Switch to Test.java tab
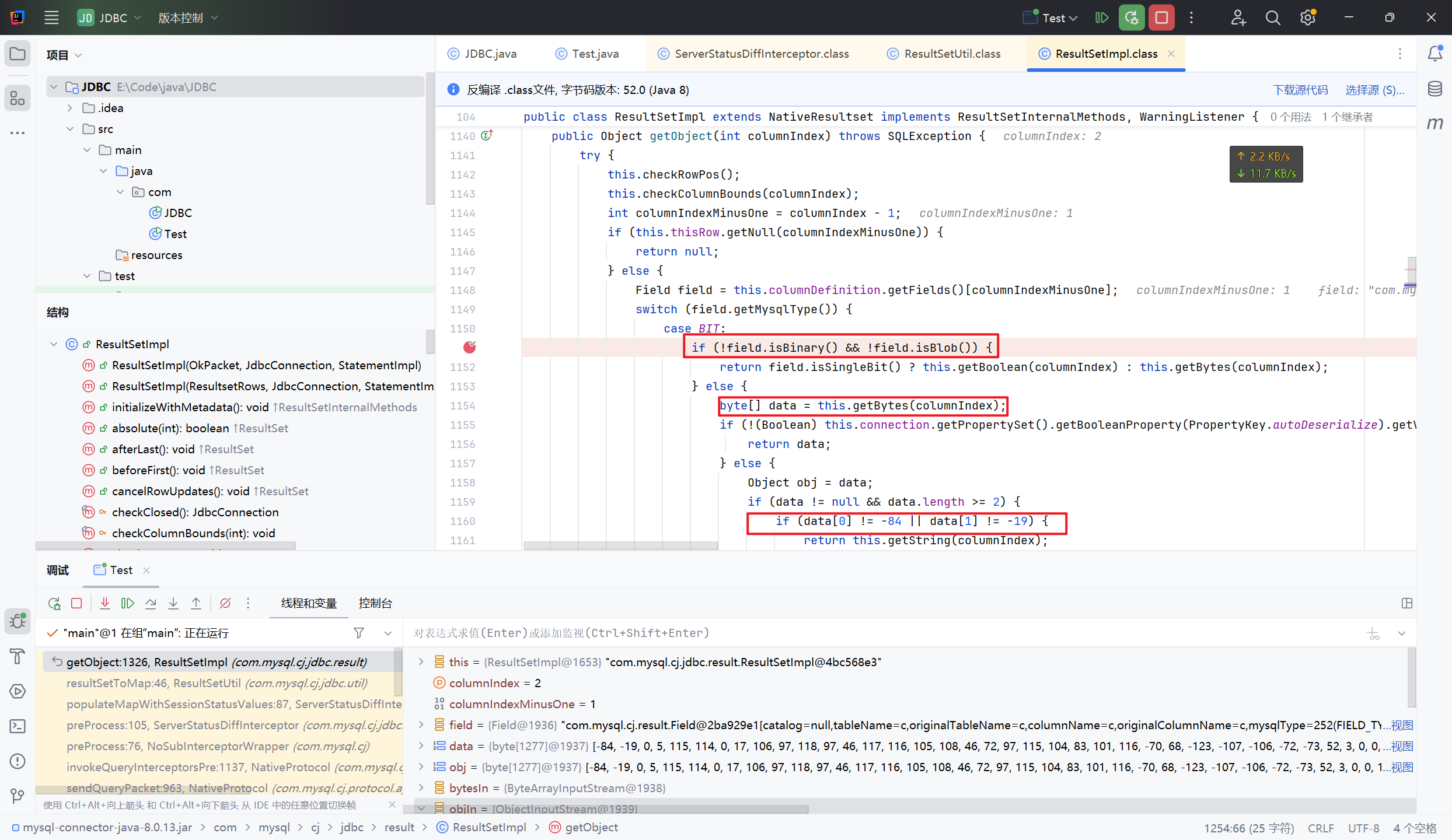 point(587,54)
